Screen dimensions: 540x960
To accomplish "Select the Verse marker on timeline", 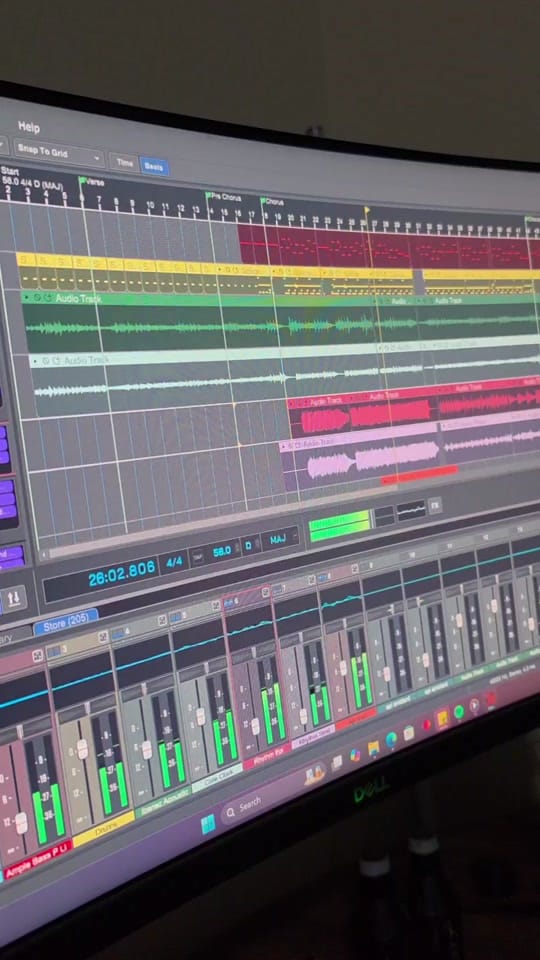I will [x=92, y=182].
